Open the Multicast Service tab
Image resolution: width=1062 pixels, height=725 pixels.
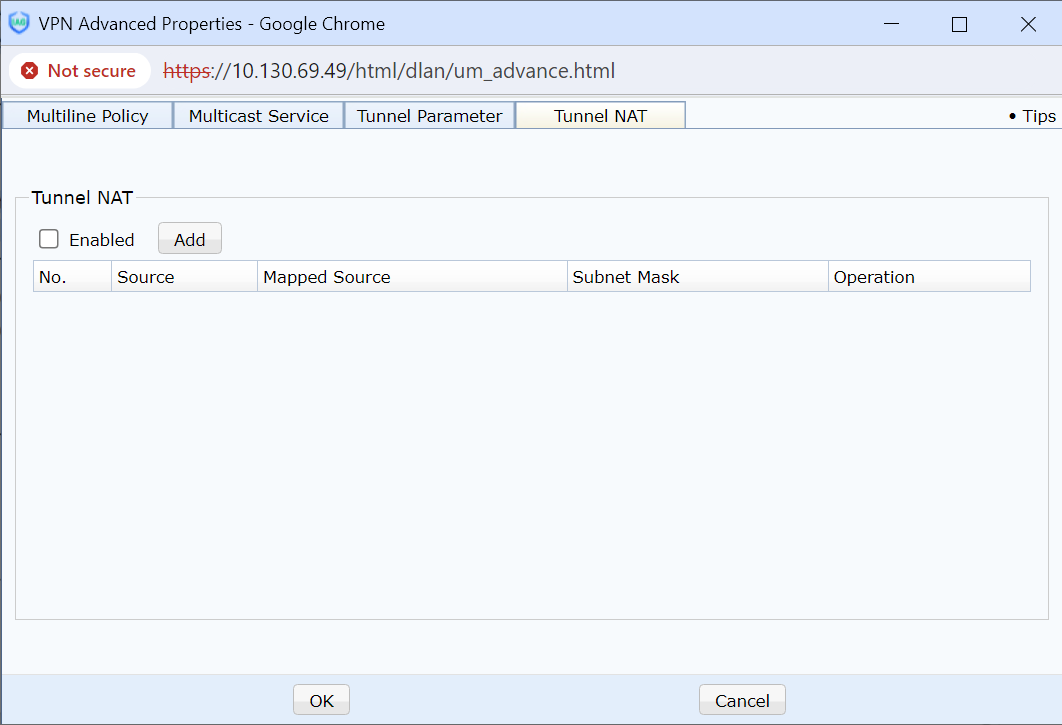coord(258,116)
